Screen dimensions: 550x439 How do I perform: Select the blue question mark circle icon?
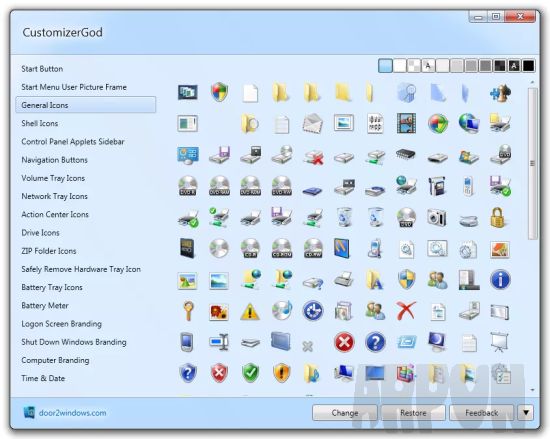(375, 342)
